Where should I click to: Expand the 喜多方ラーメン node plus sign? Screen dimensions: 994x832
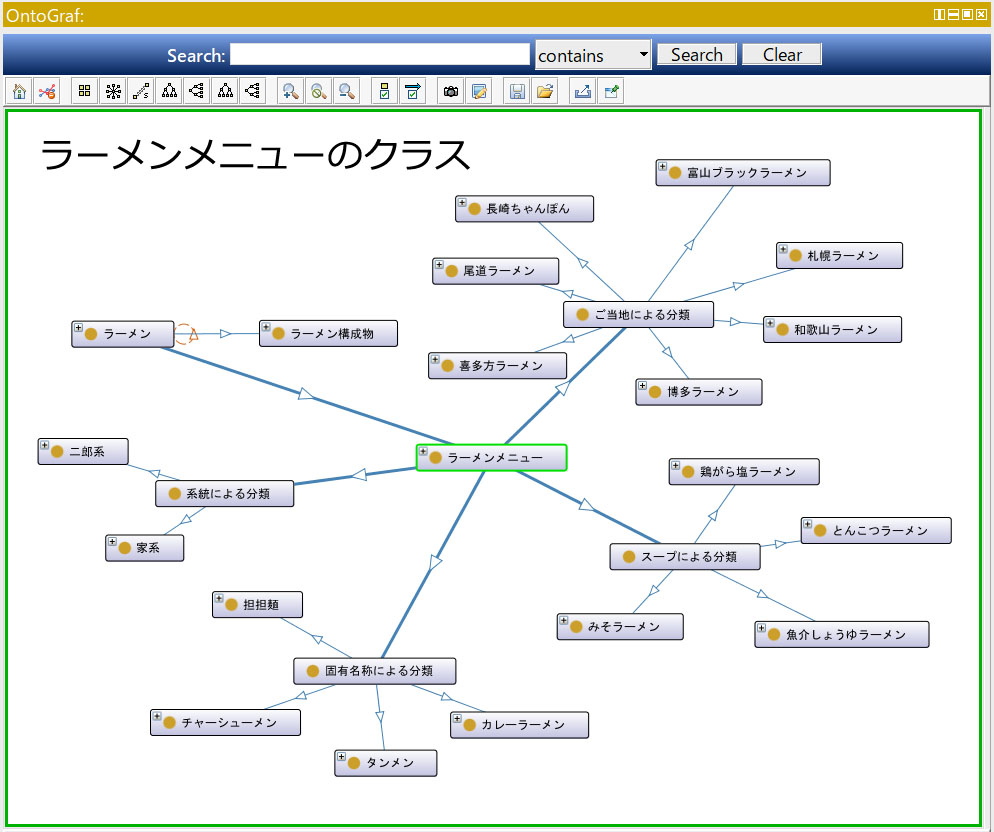(x=436, y=360)
